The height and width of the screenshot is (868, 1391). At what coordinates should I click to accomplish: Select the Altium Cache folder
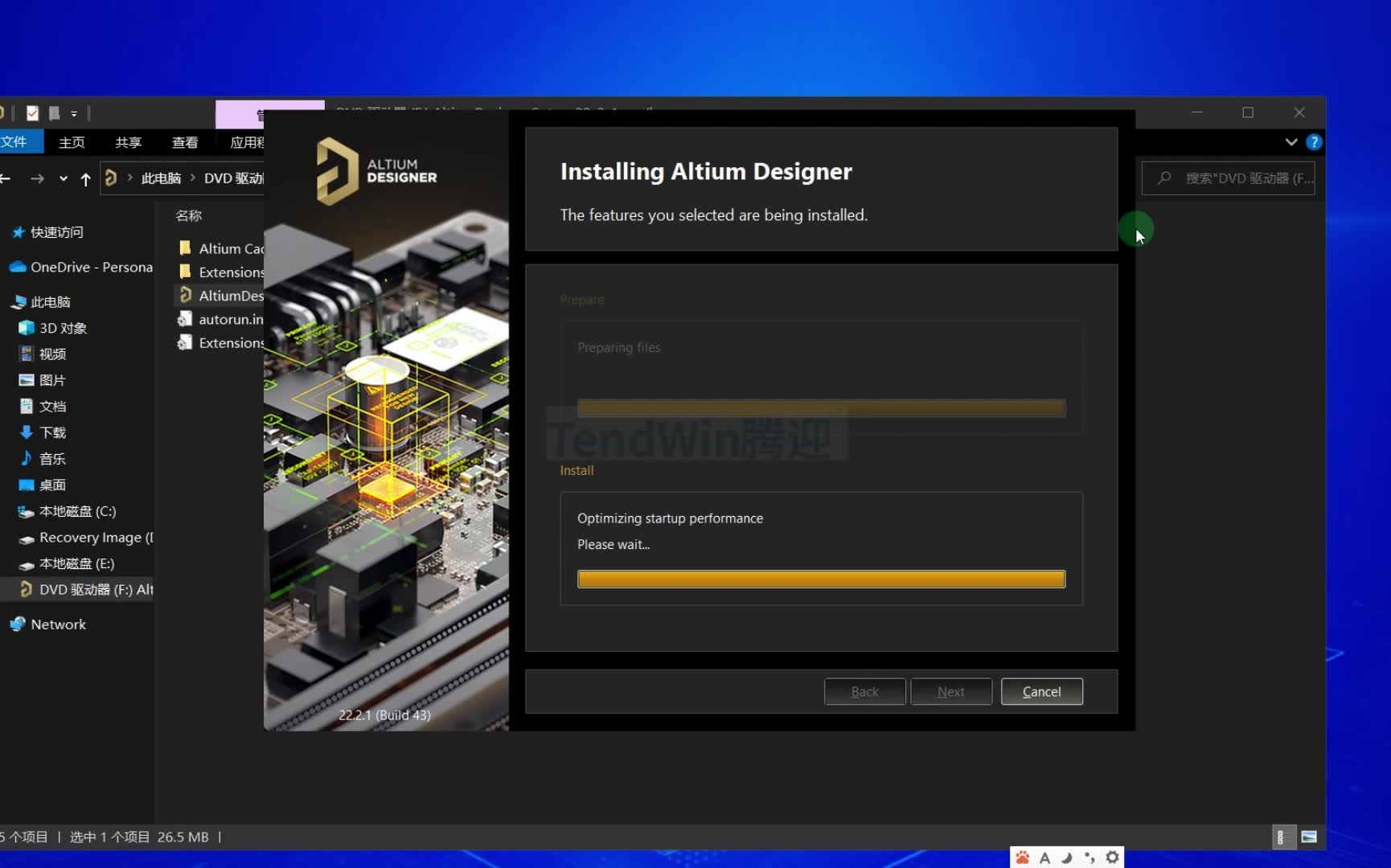click(x=220, y=248)
